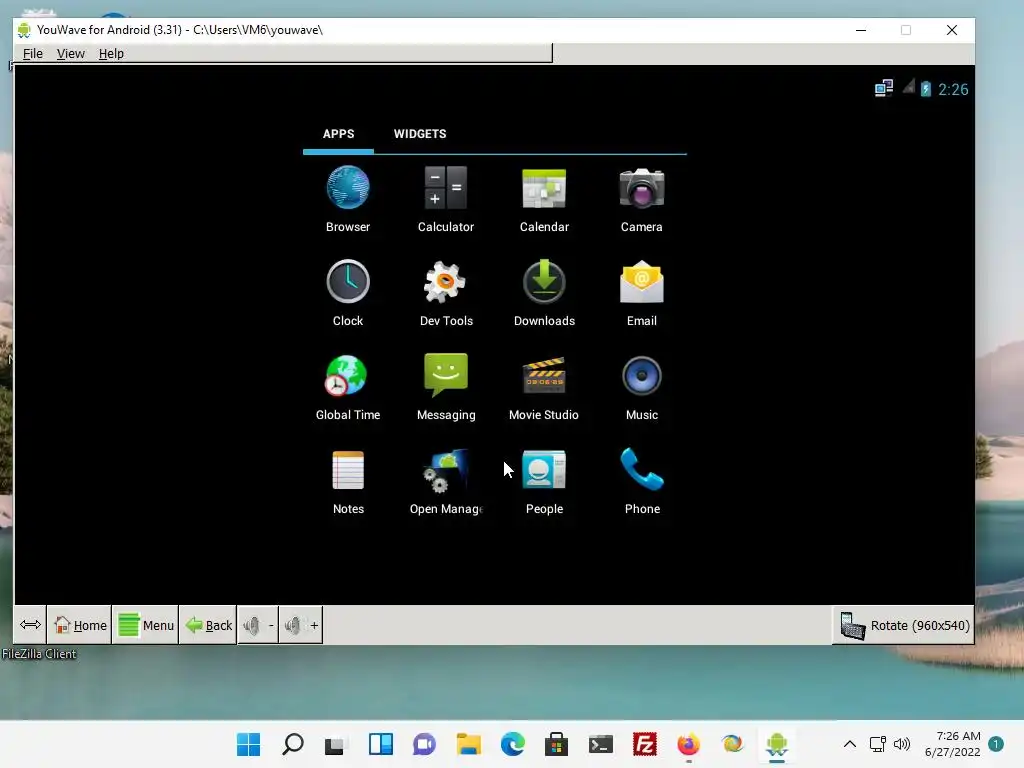The image size is (1024, 768).
Task: Open Microsoft Store from taskbar
Action: (556, 744)
